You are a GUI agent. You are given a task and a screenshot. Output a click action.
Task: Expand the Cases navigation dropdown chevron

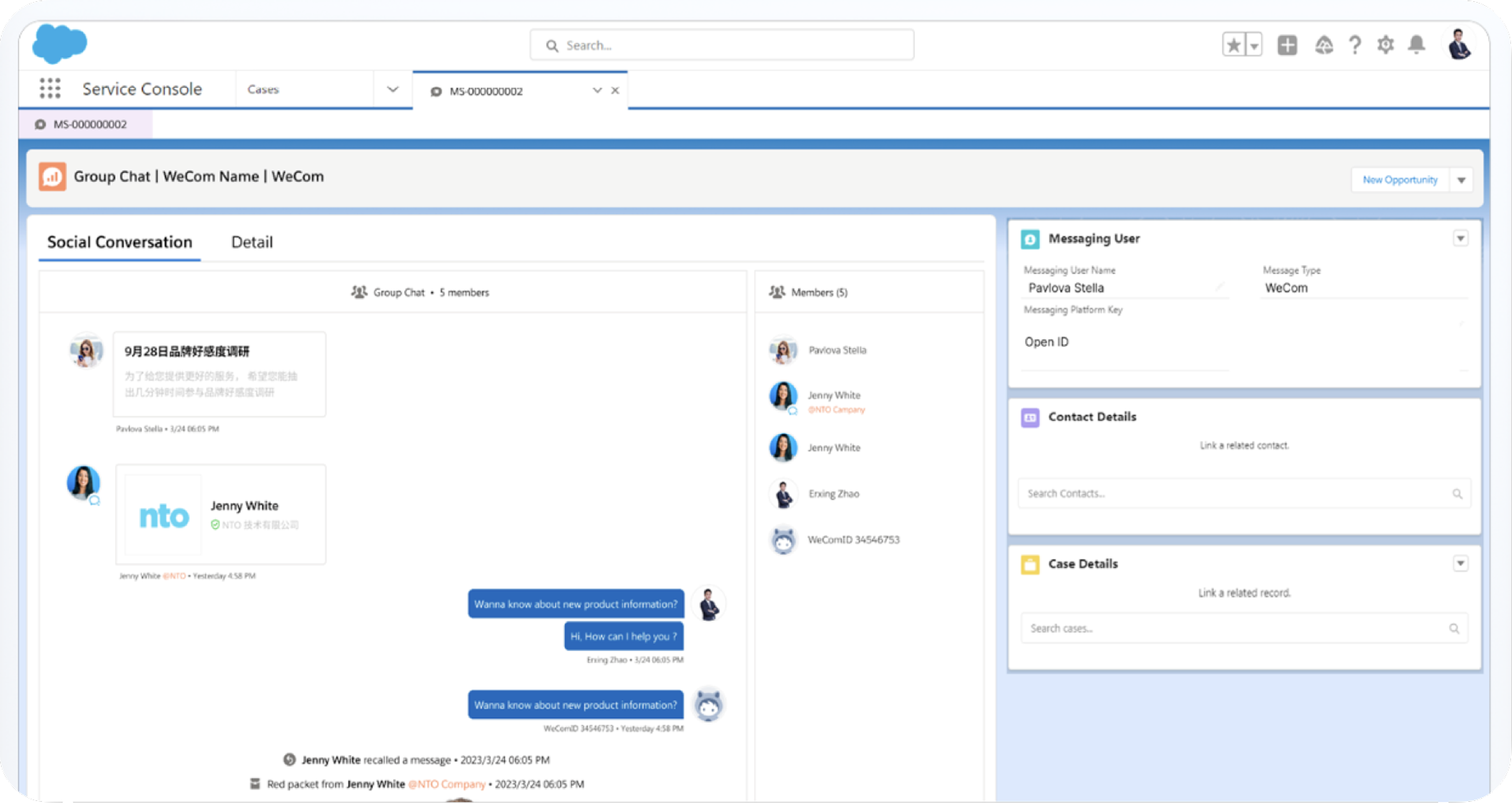tap(393, 89)
